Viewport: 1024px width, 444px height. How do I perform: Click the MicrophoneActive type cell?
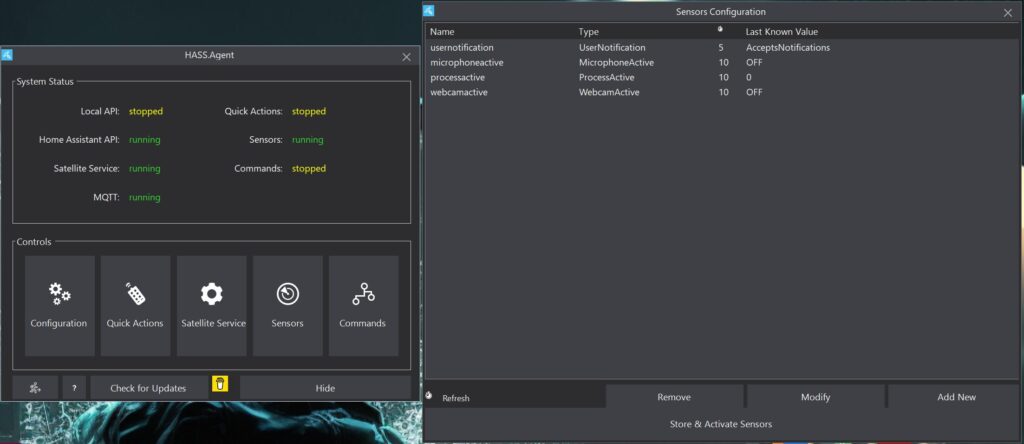(616, 63)
